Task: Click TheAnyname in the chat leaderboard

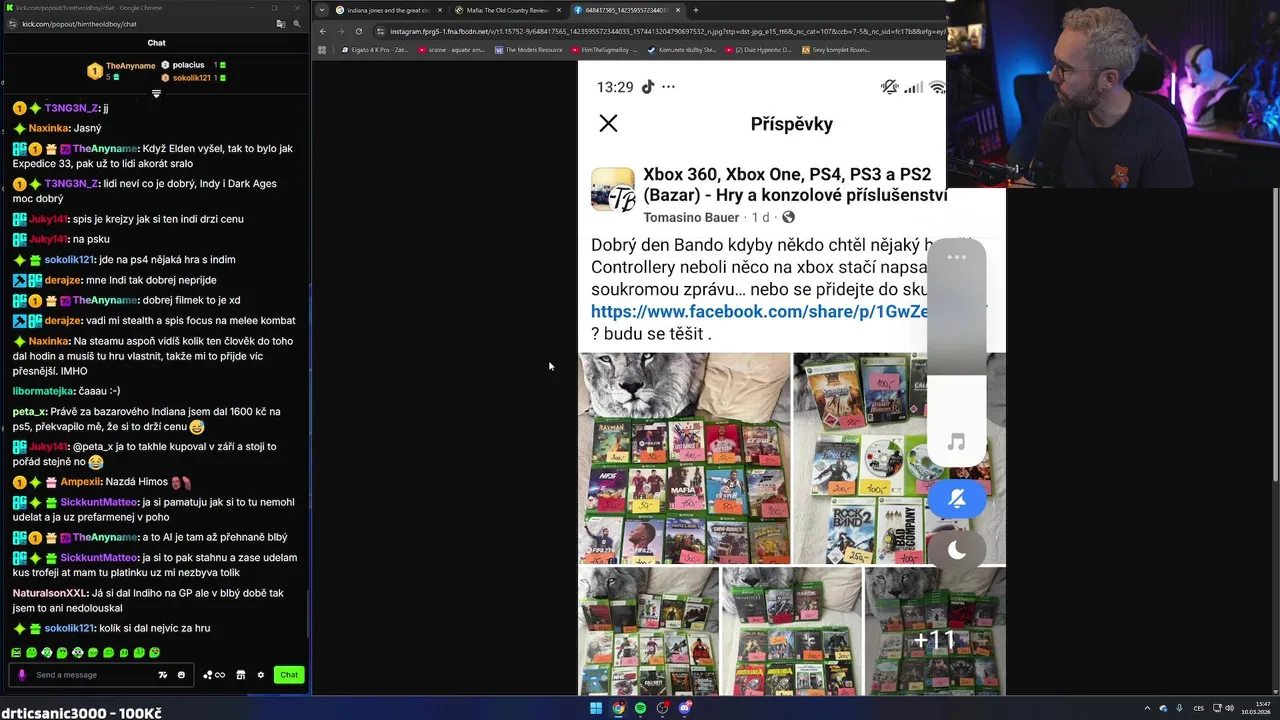Action: point(130,66)
